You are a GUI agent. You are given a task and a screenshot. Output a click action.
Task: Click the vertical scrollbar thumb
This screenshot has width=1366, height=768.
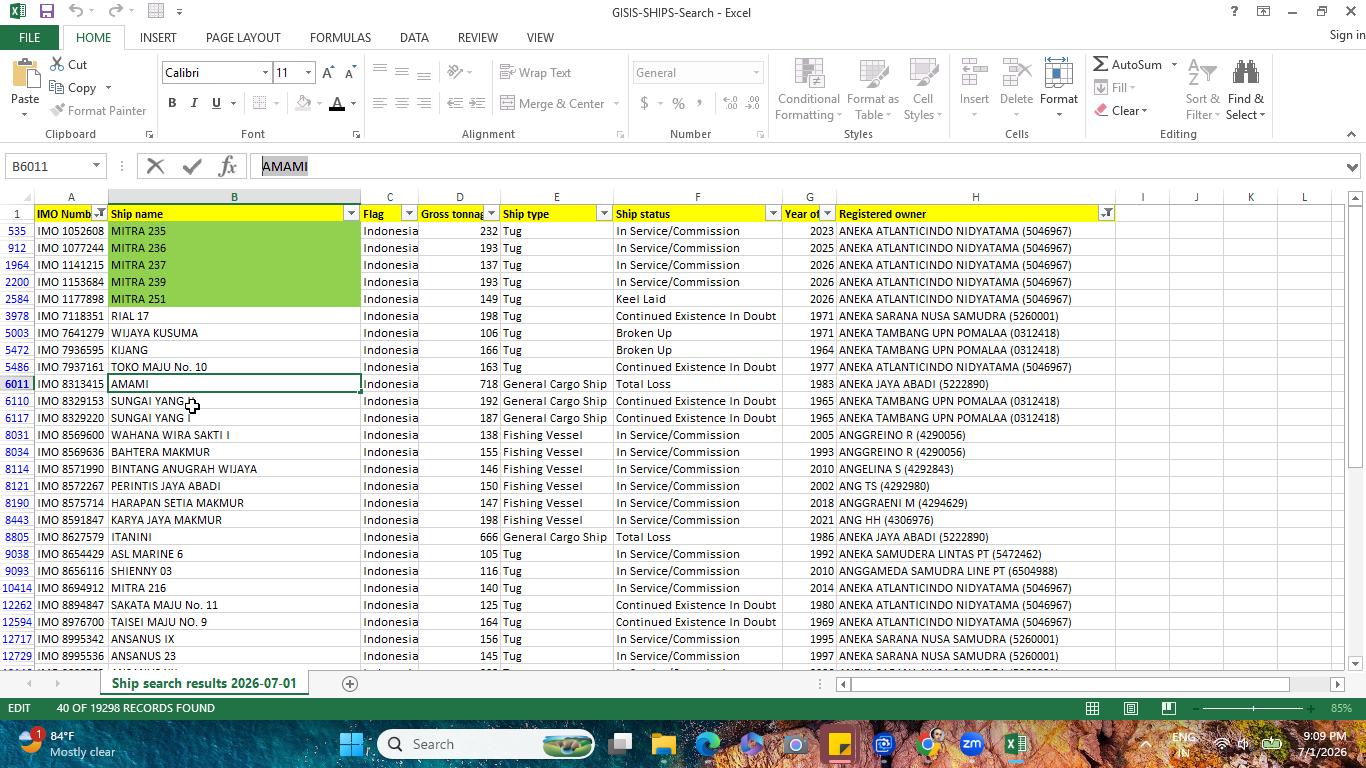(1355, 338)
